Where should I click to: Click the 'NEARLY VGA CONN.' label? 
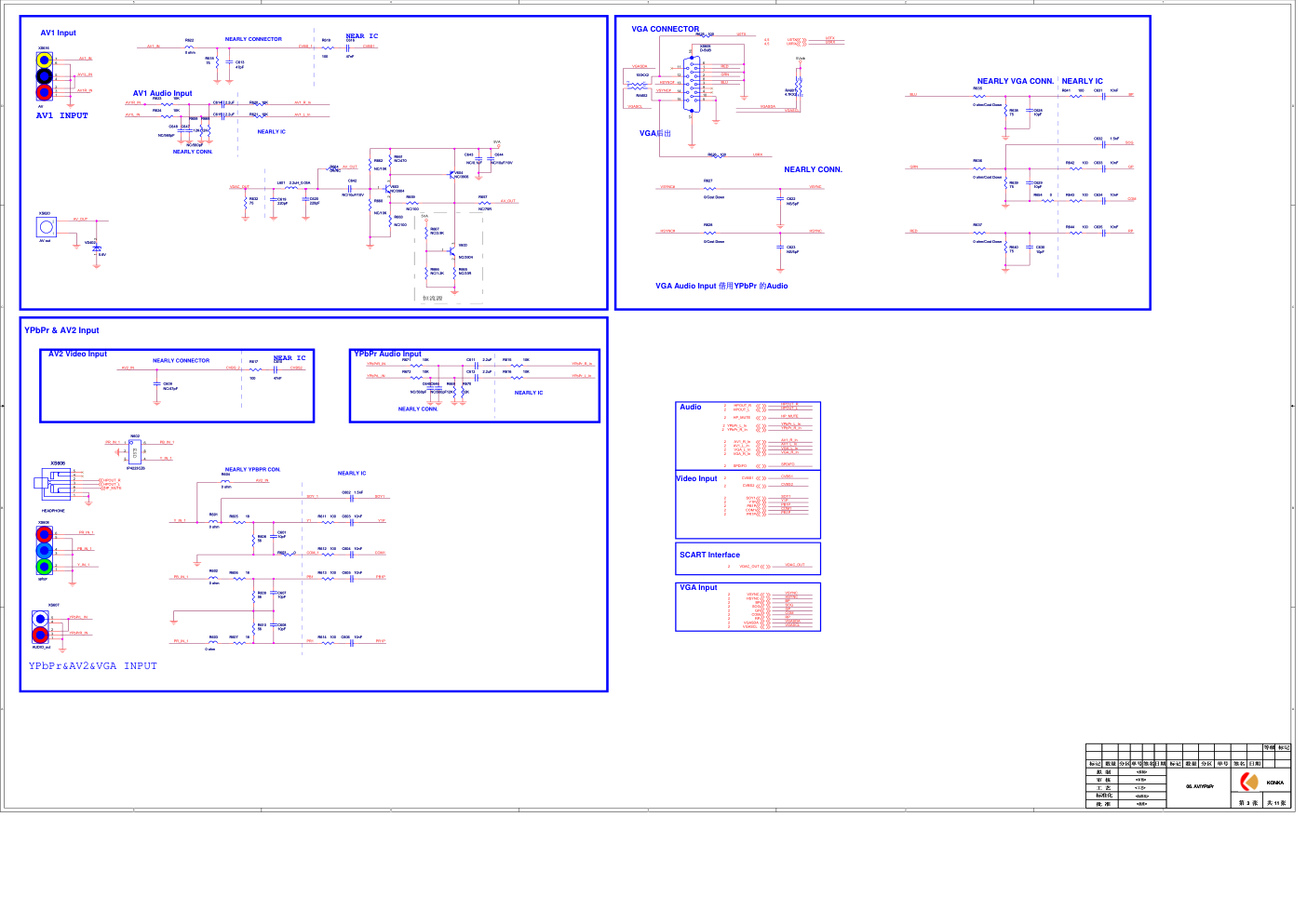click(1016, 81)
